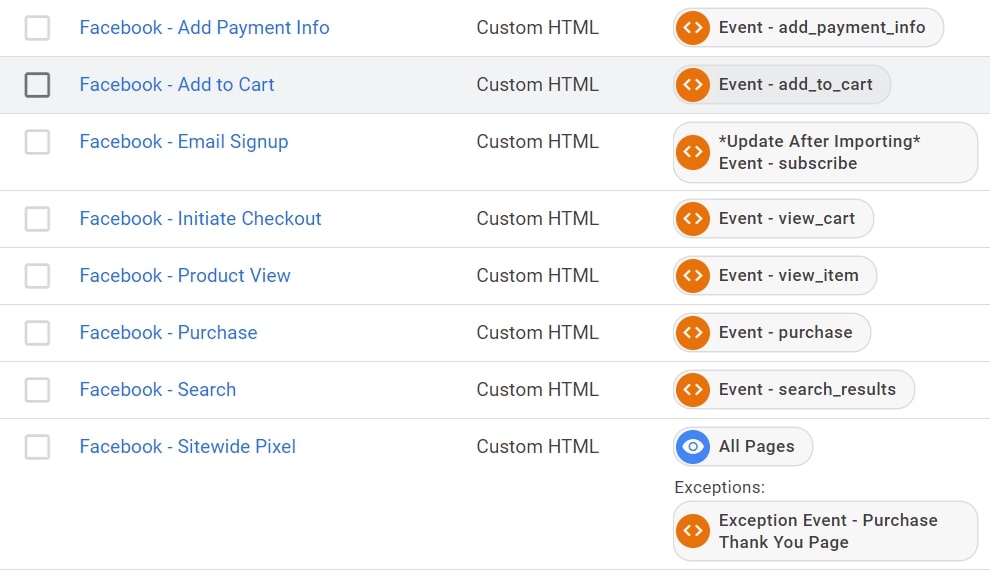Image resolution: width=990 pixels, height=572 pixels.
Task: Click the subscribe trigger's orange code icon
Action: (693, 152)
